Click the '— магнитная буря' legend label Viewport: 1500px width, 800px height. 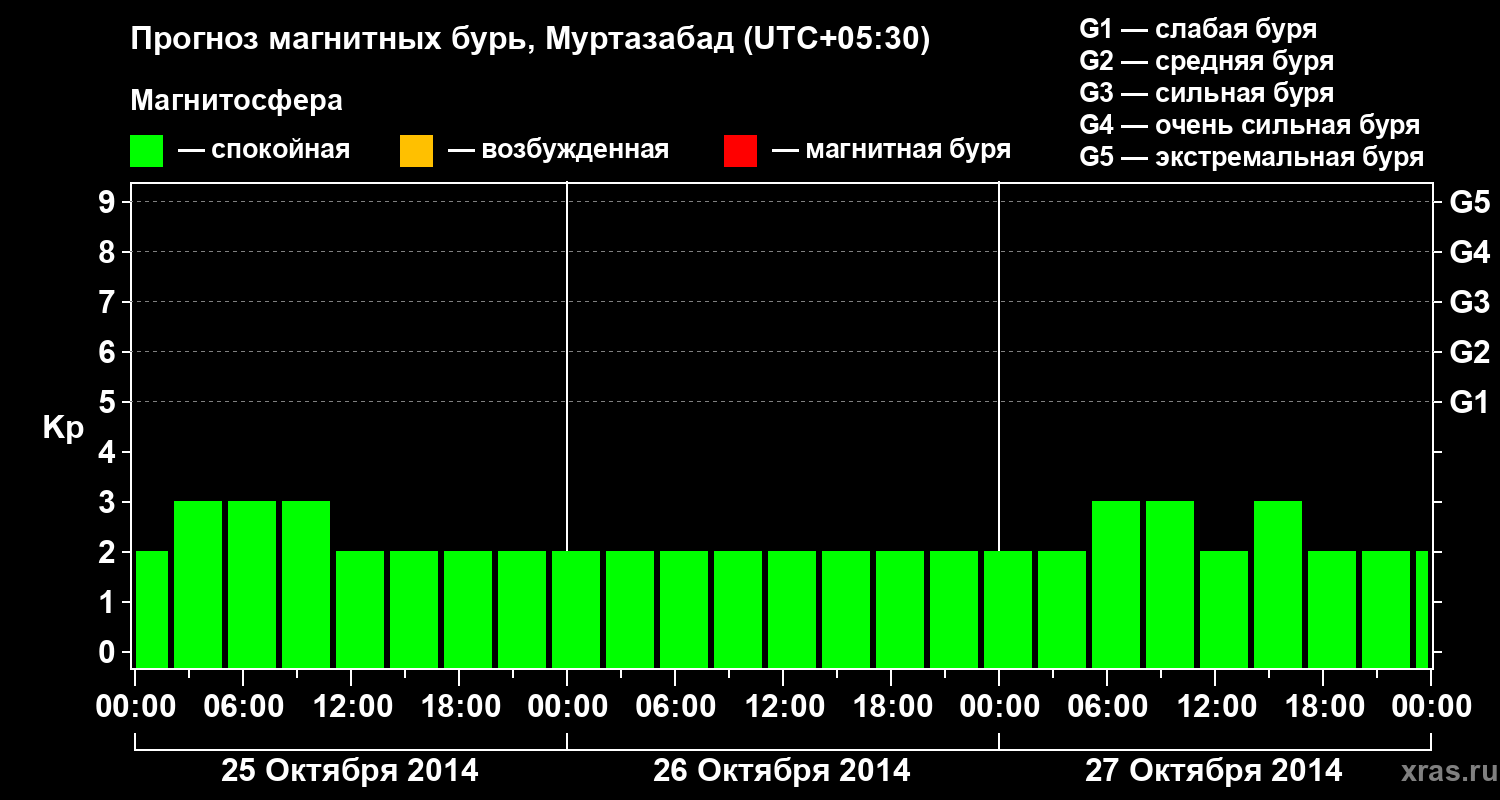pyautogui.click(x=891, y=150)
